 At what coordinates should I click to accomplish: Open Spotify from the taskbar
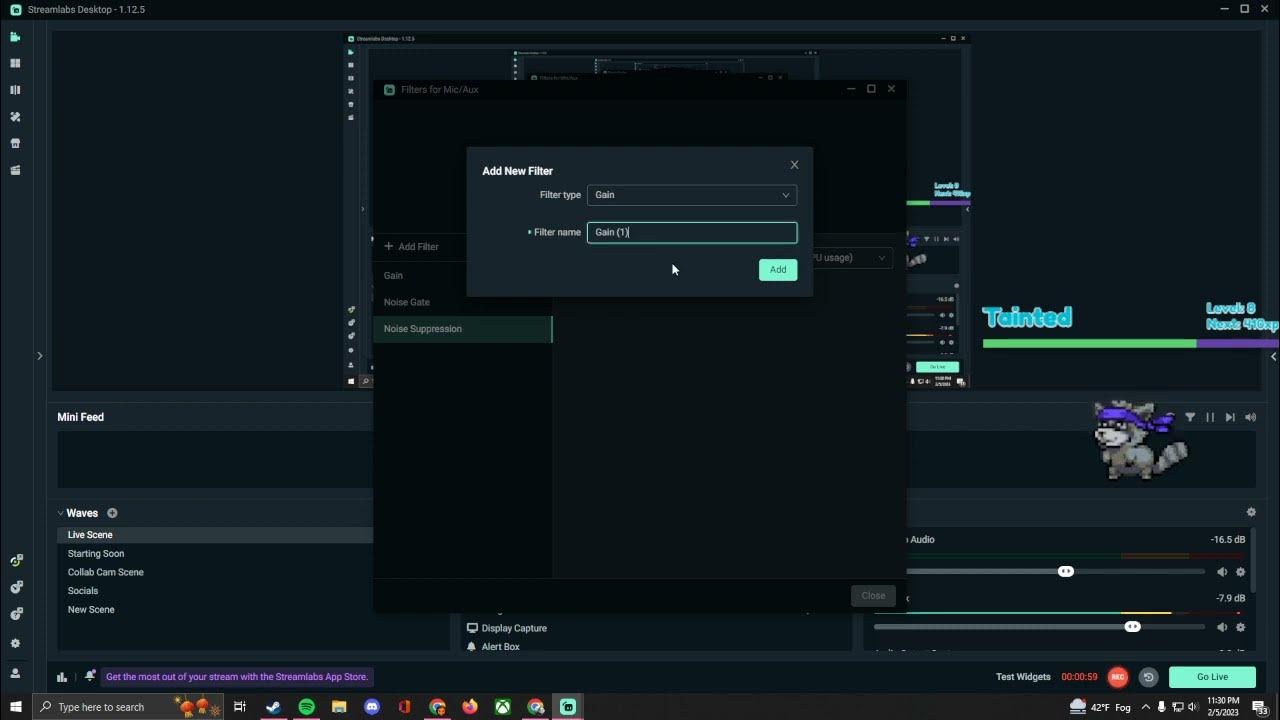[x=306, y=707]
